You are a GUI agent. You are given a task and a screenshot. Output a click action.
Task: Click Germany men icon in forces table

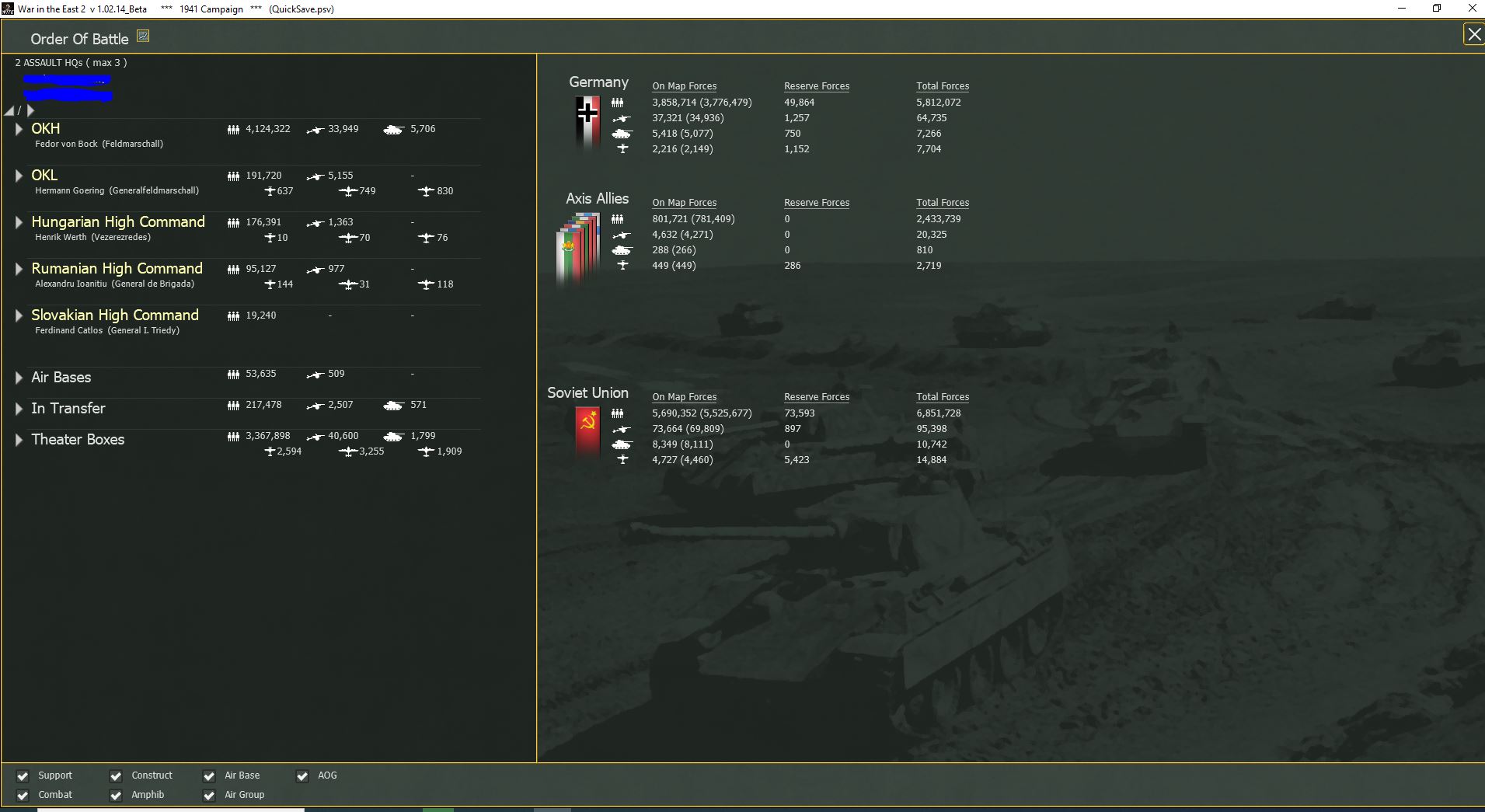pos(617,103)
